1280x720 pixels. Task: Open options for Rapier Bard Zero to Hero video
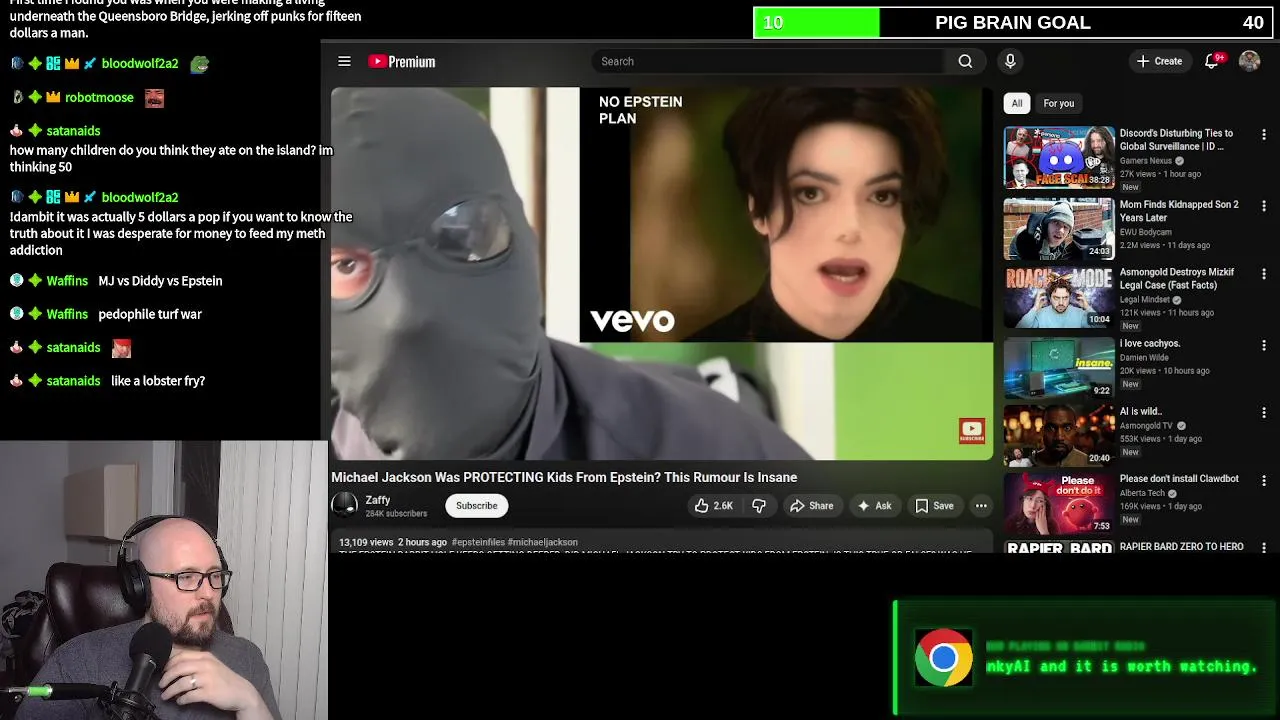point(1264,548)
